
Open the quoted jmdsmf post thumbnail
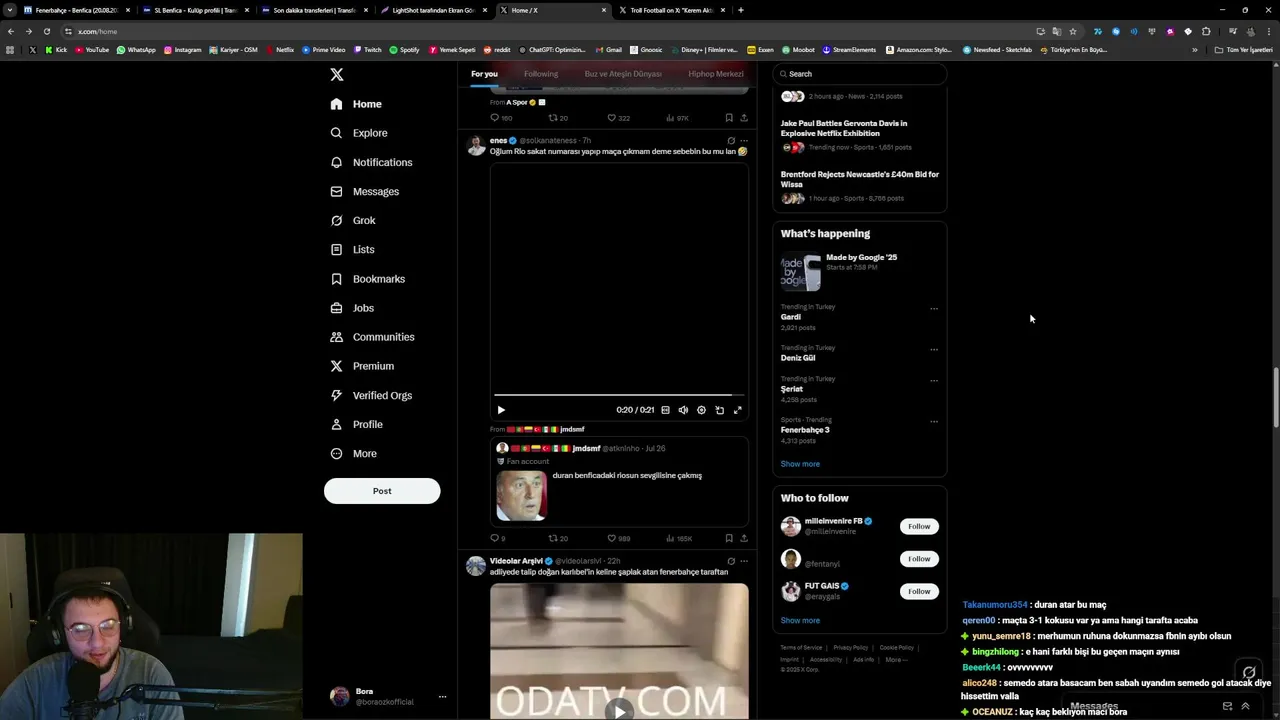(x=521, y=496)
